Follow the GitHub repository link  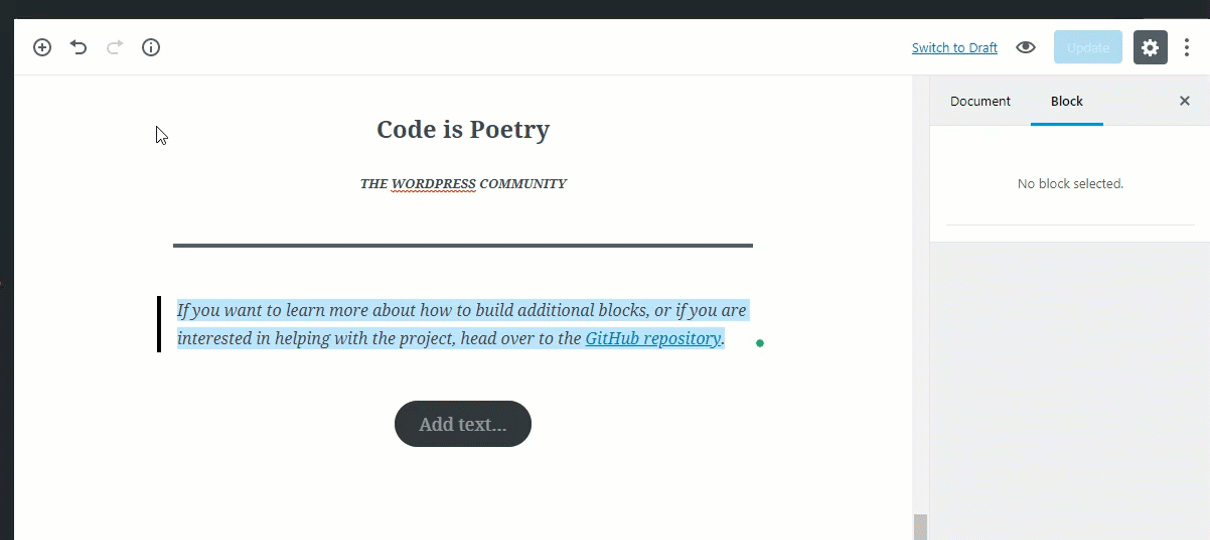pyautogui.click(x=652, y=338)
